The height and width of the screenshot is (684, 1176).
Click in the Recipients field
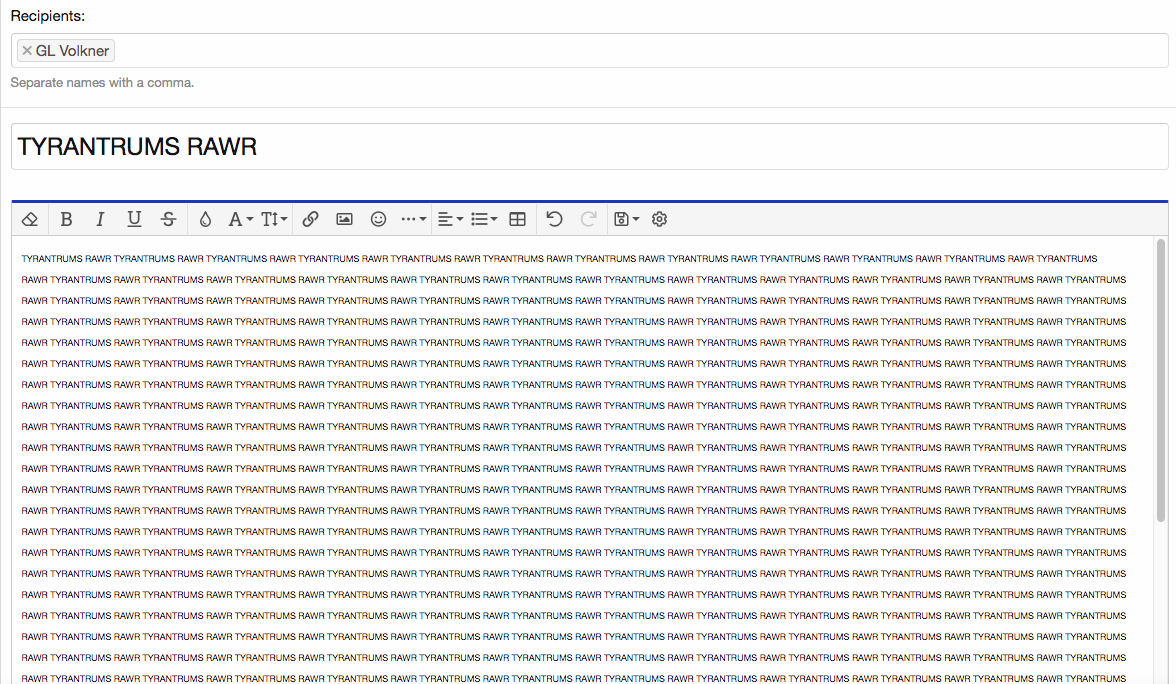click(x=590, y=50)
